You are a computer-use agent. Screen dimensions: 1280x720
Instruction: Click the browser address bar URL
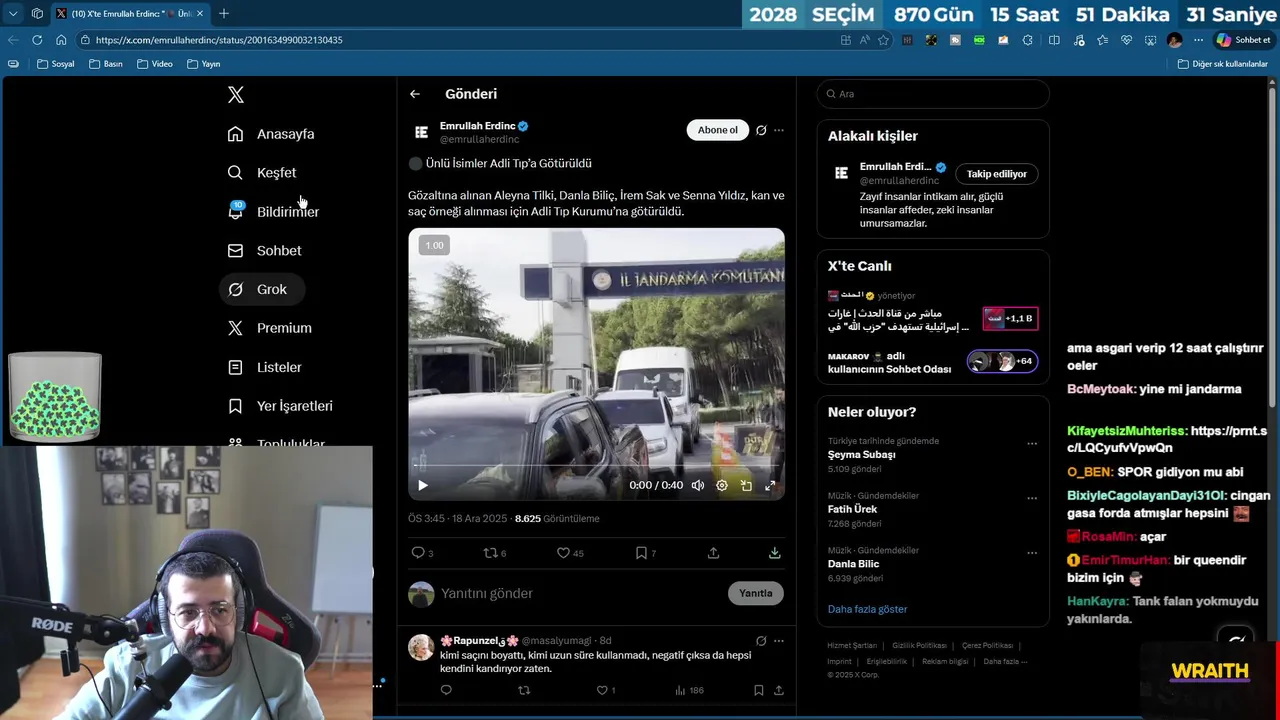pos(219,40)
